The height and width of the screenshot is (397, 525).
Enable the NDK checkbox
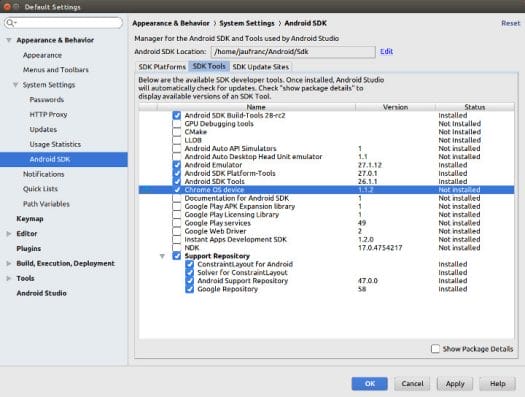177,248
